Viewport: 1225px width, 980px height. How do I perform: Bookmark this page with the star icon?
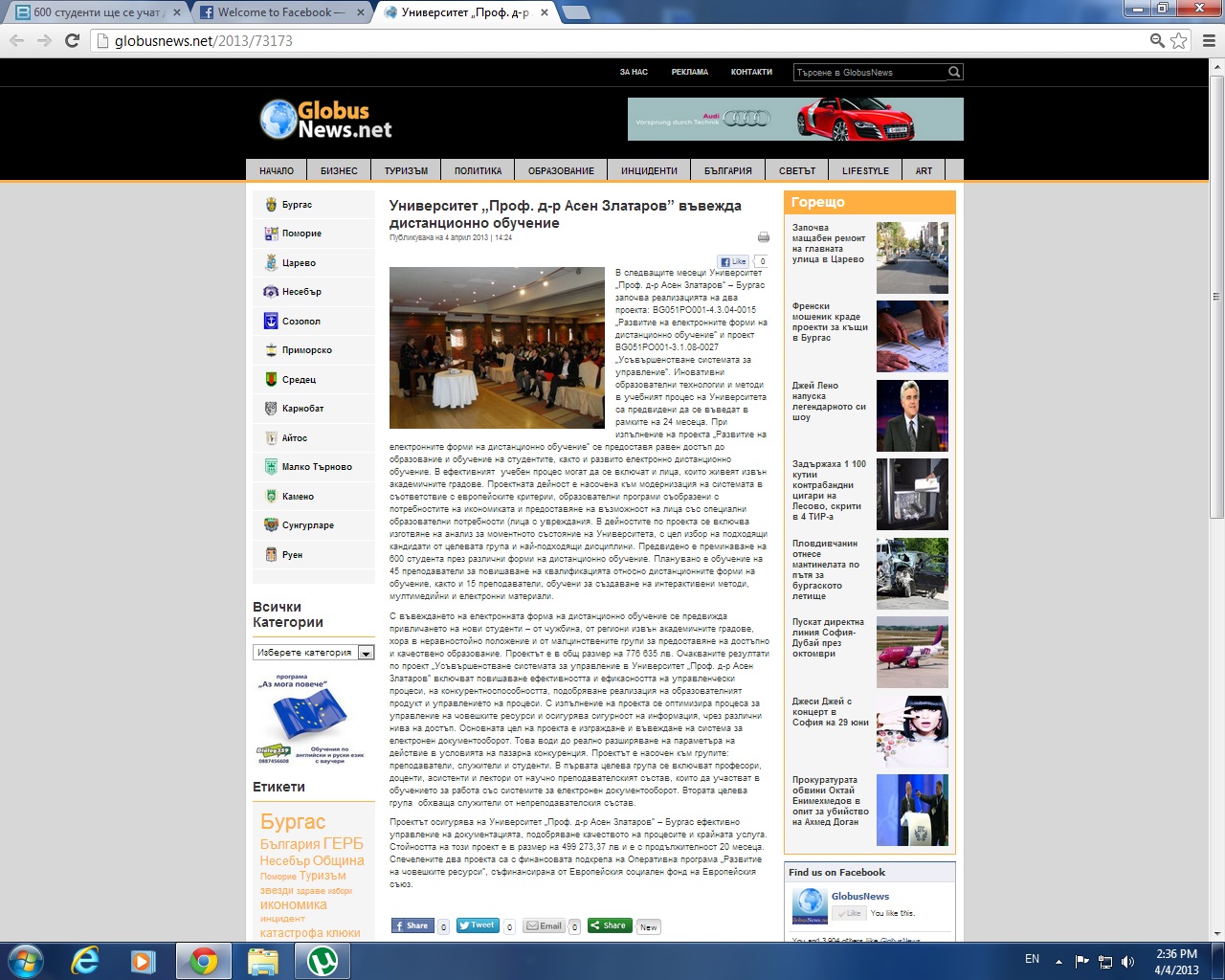(1179, 40)
